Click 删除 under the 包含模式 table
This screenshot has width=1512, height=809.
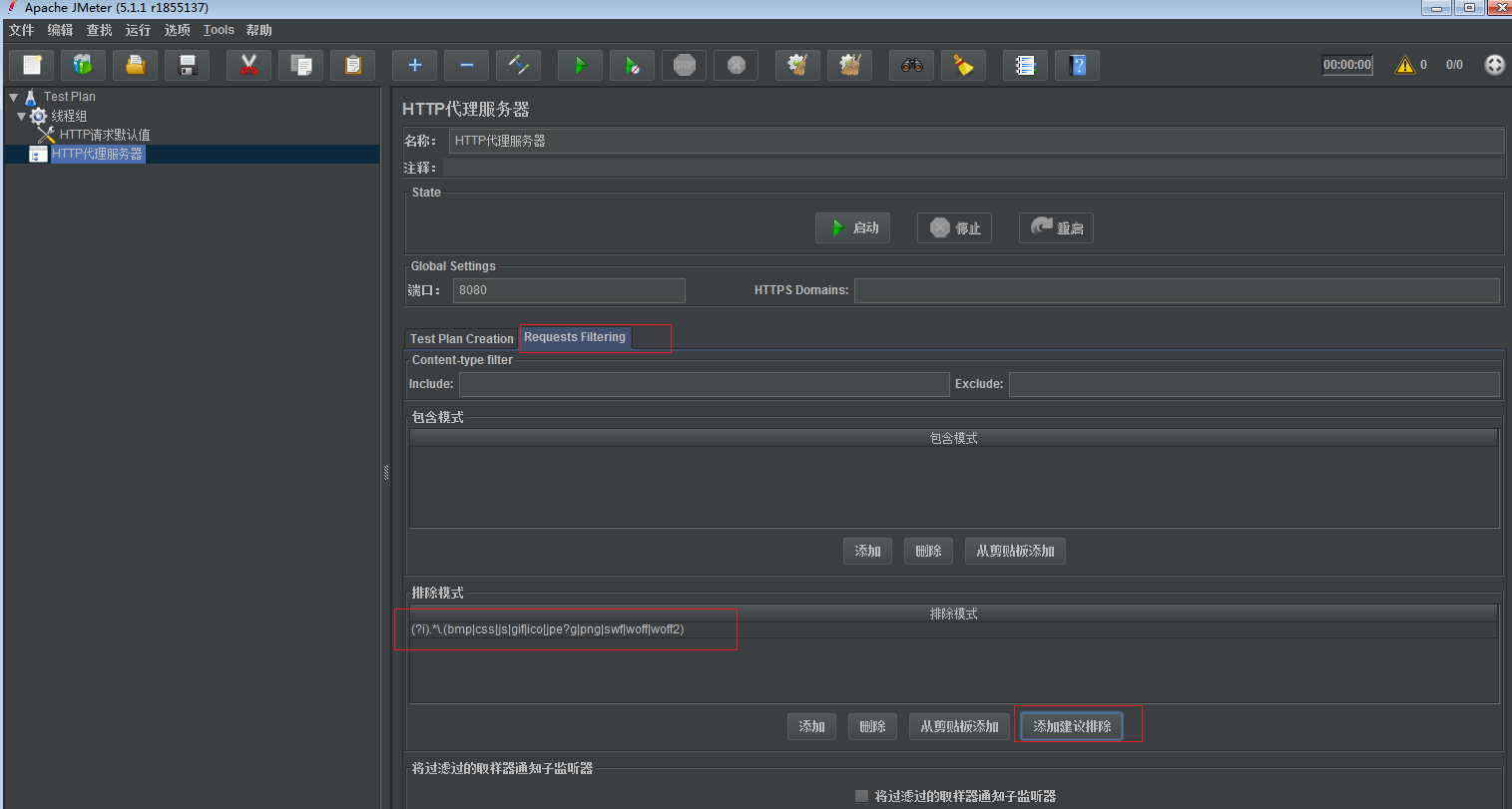929,551
